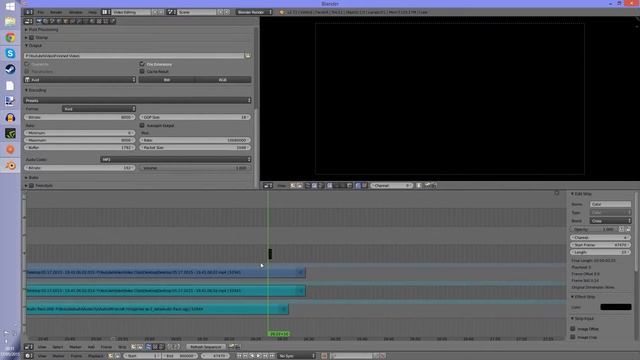Click the play button in the timeline controls

point(259,356)
